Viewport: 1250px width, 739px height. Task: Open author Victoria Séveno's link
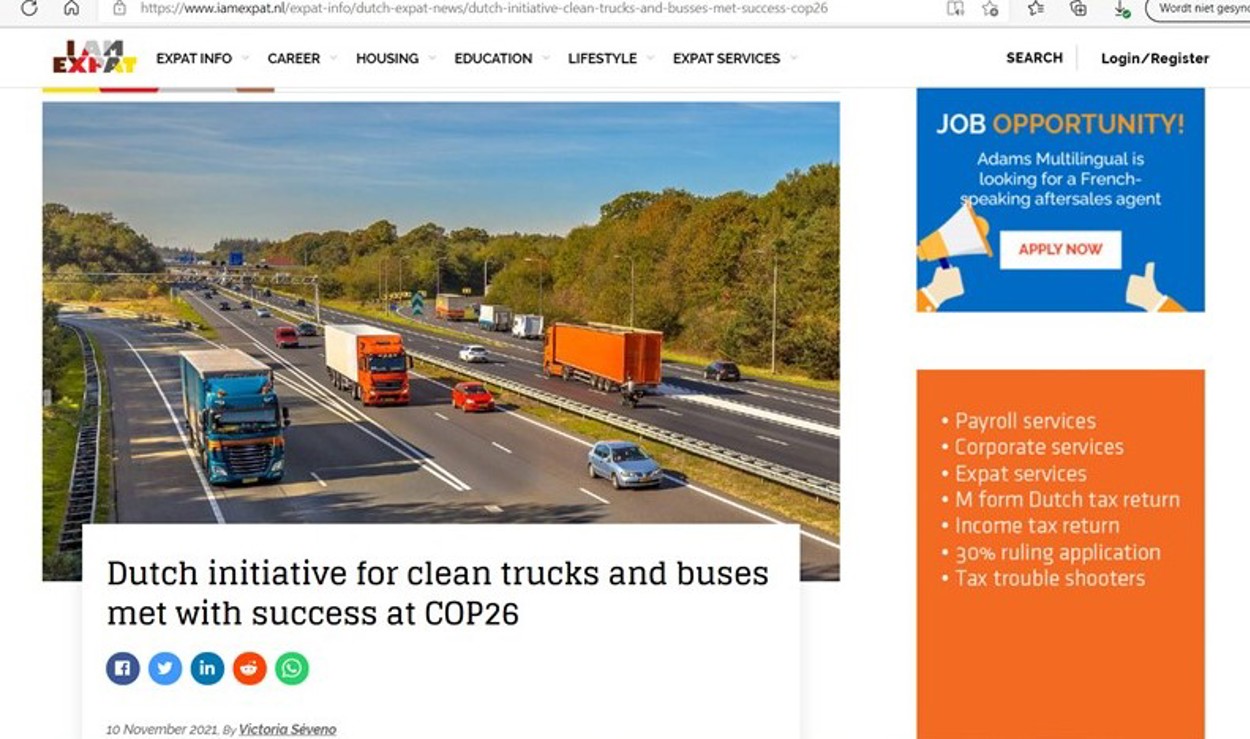[x=287, y=729]
